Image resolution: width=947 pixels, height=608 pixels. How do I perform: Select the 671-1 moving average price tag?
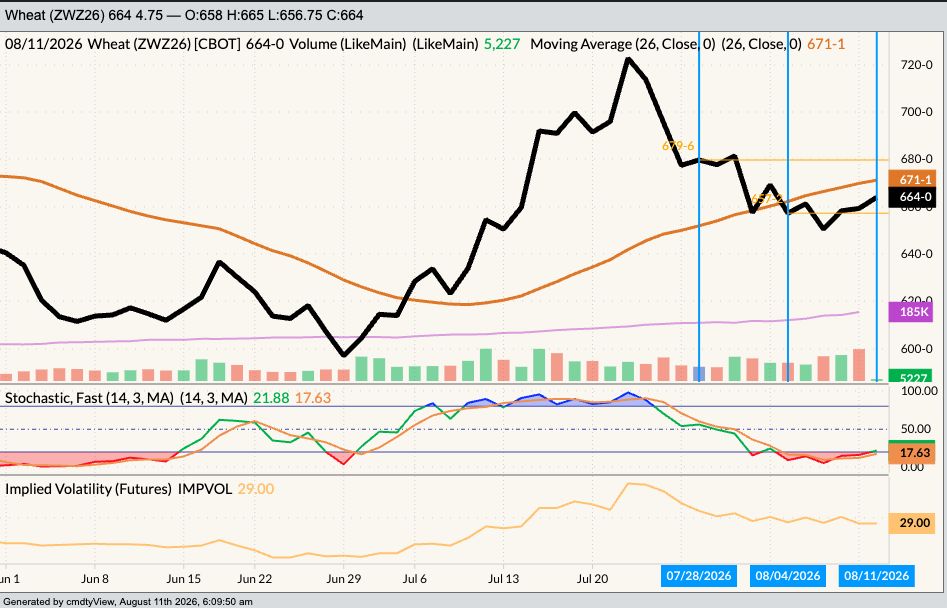[912, 179]
